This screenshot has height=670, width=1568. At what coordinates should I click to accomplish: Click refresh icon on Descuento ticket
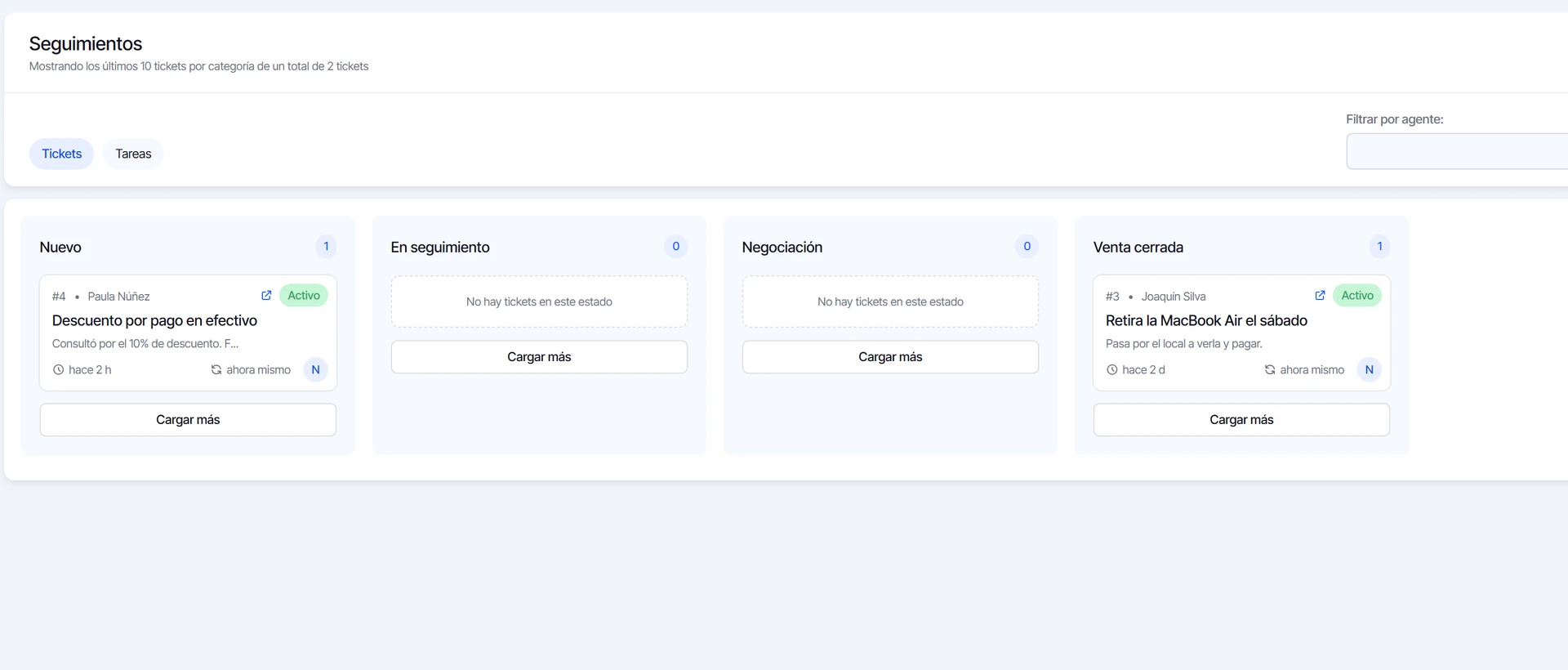[216, 370]
